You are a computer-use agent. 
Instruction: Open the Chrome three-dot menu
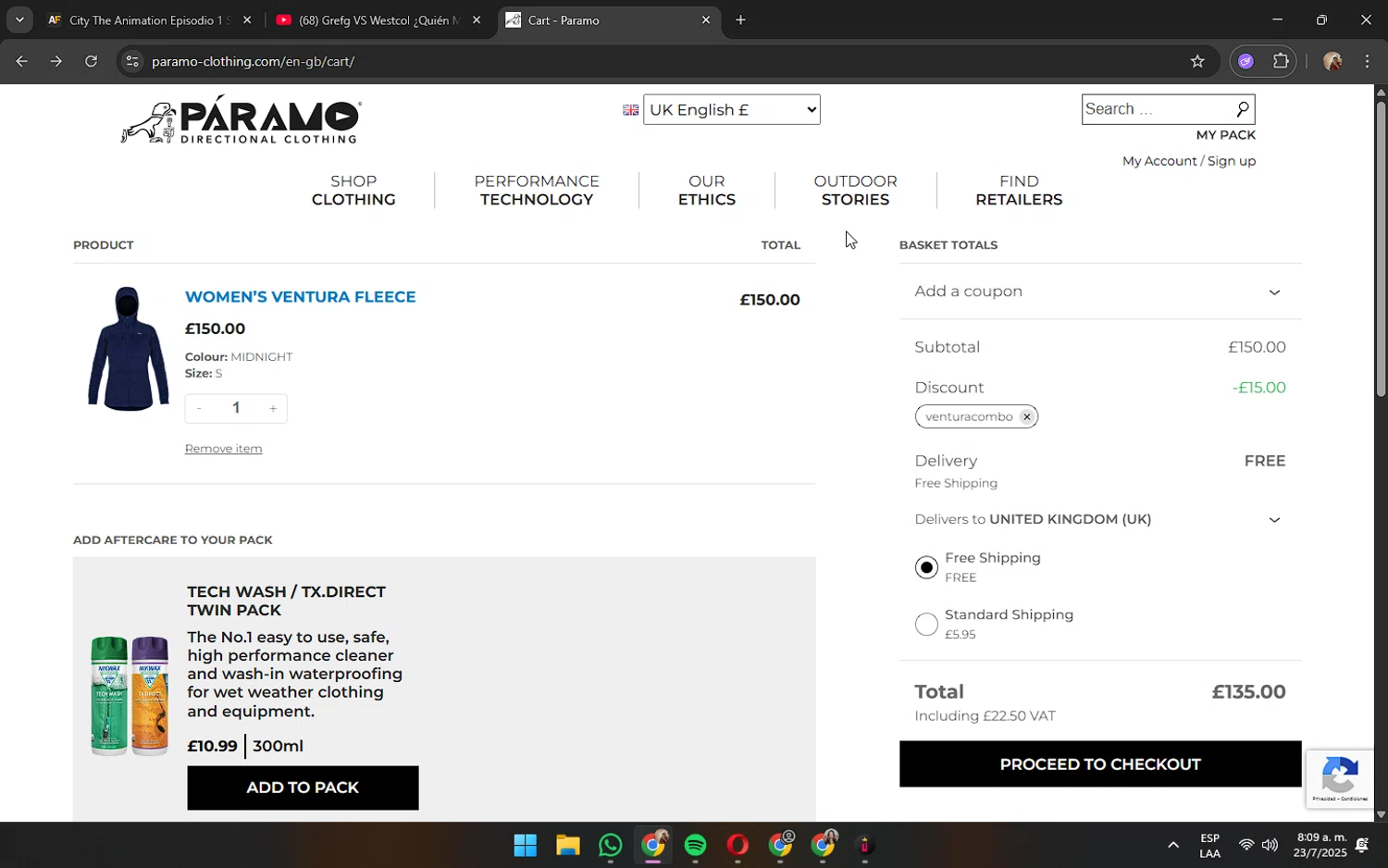click(x=1367, y=61)
